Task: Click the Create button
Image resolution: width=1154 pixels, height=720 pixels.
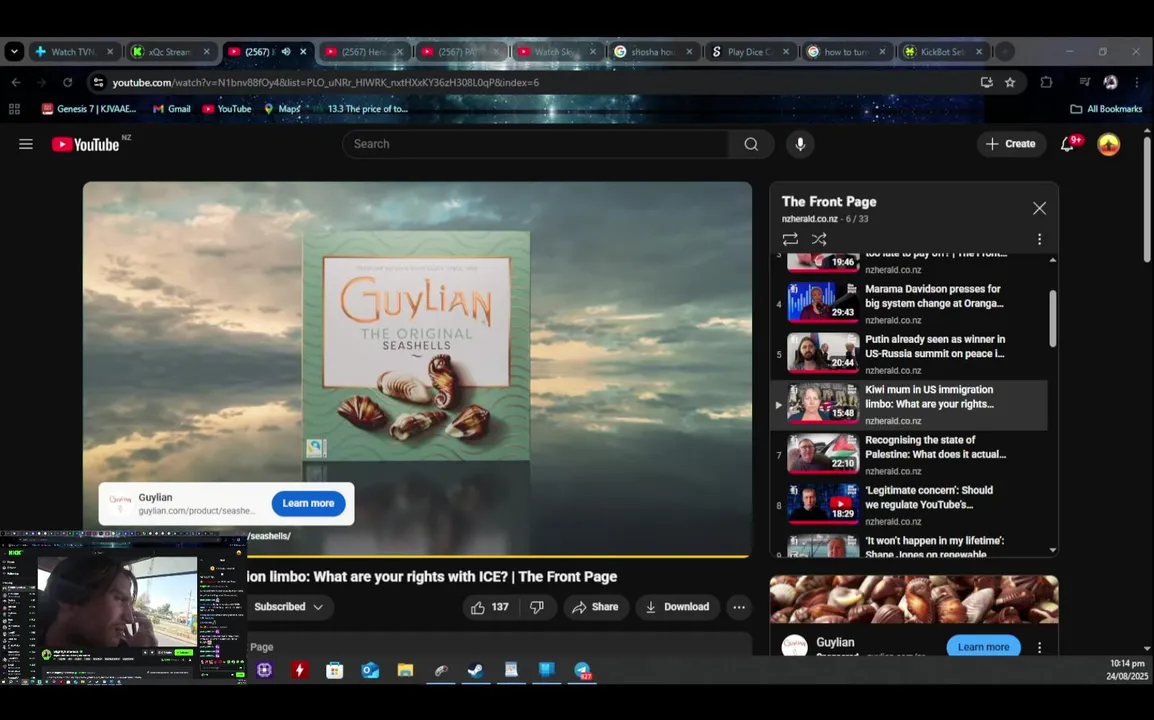Action: (x=1011, y=144)
